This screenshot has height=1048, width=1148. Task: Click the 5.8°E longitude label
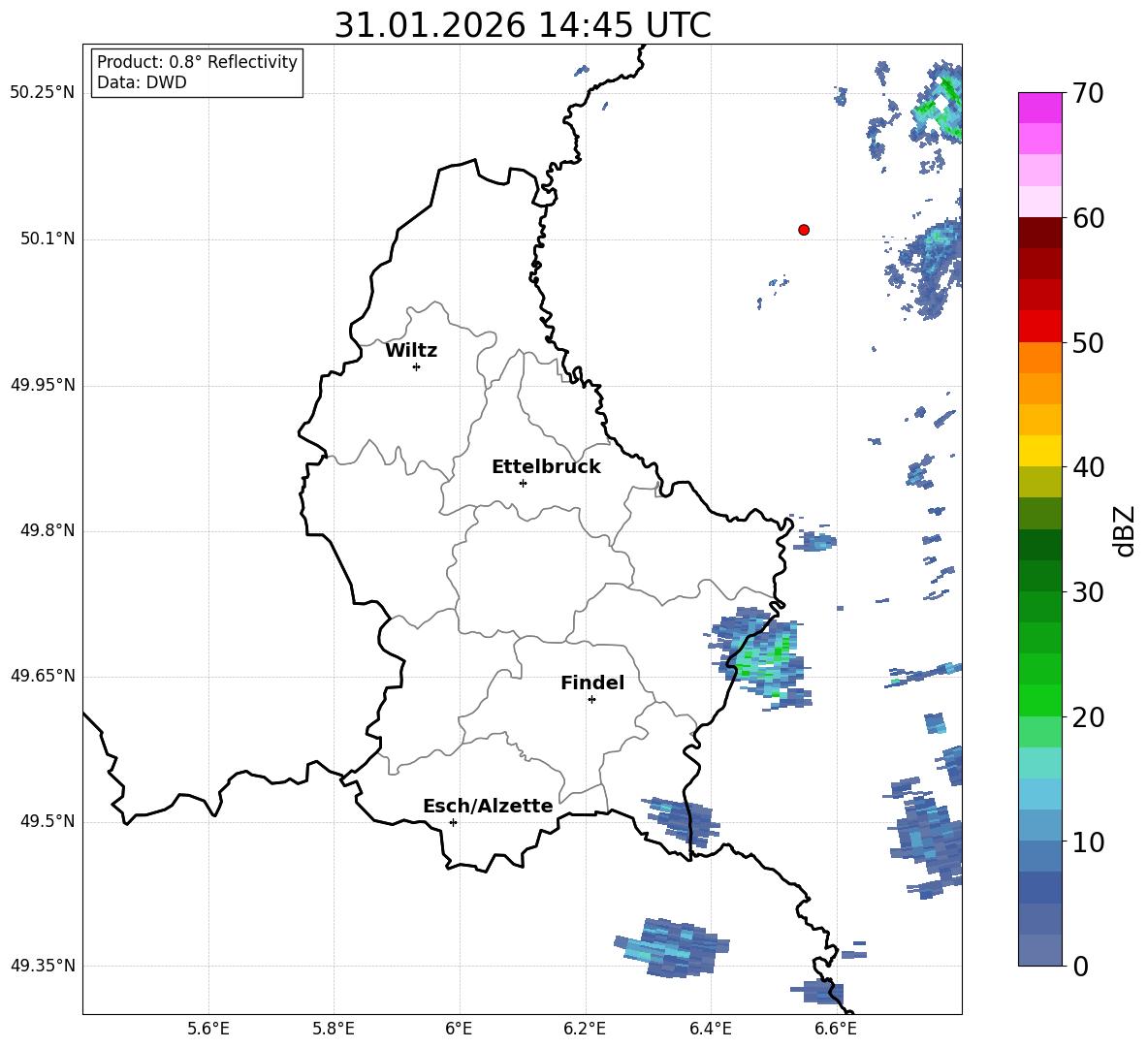pyautogui.click(x=334, y=1029)
